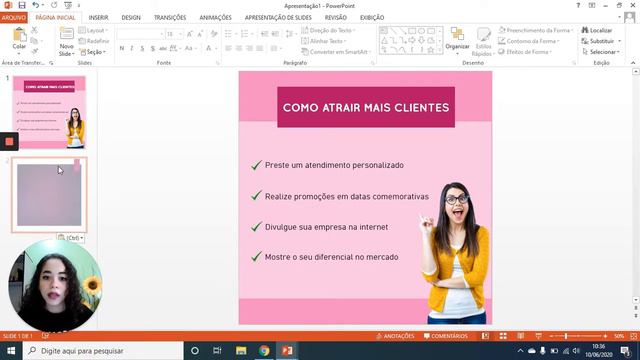Screen dimensions: 640x360
Task: Toggle underline formatting
Action: (142, 48)
